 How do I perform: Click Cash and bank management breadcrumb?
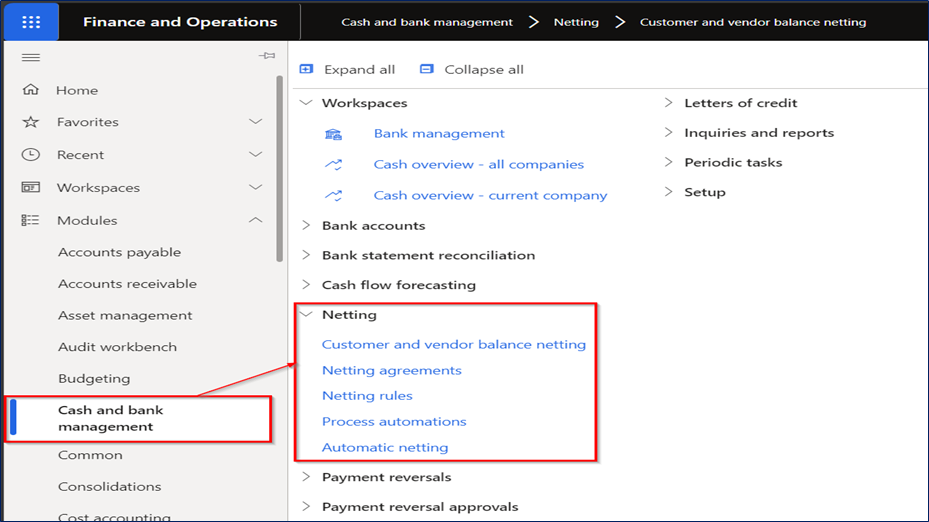click(427, 23)
